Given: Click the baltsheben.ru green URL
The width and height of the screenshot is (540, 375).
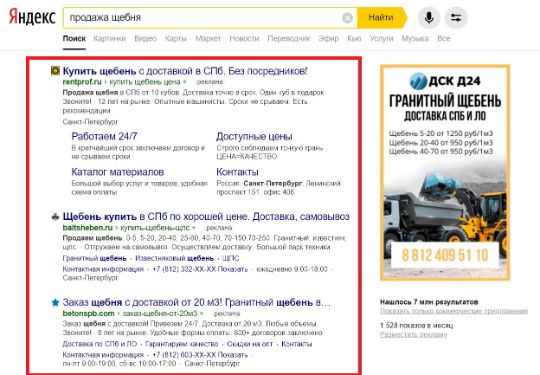Looking at the screenshot, I should [x=87, y=228].
